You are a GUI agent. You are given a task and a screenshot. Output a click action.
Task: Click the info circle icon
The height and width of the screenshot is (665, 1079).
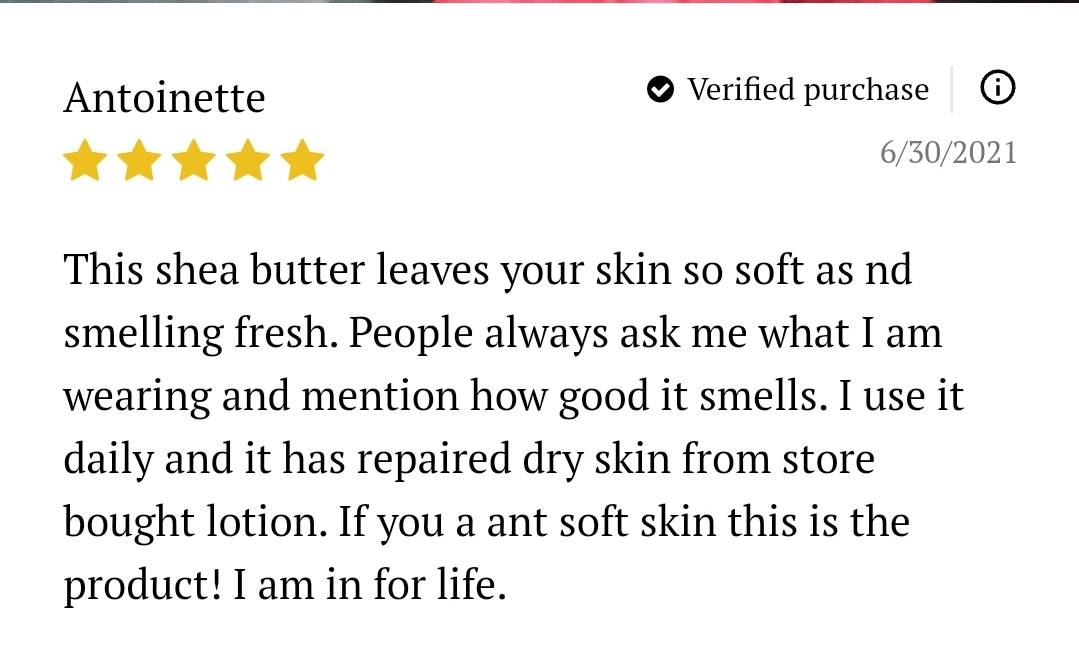[997, 88]
